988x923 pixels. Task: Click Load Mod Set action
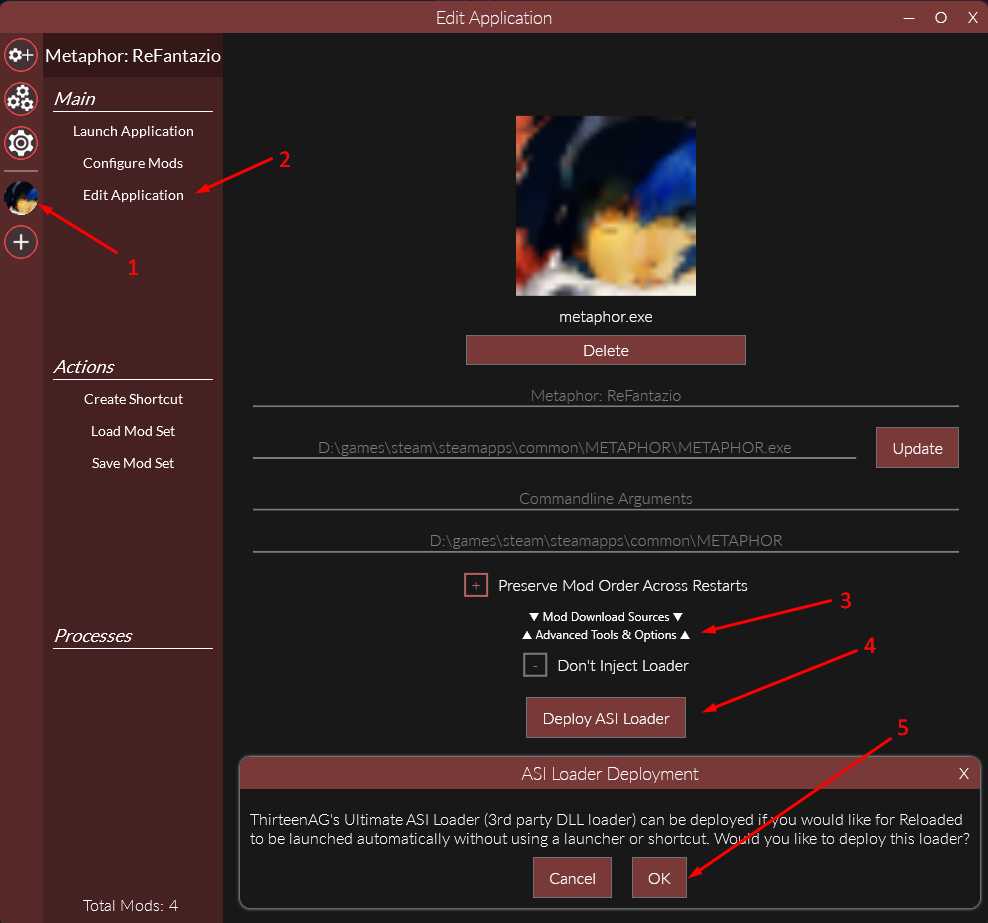(x=133, y=432)
